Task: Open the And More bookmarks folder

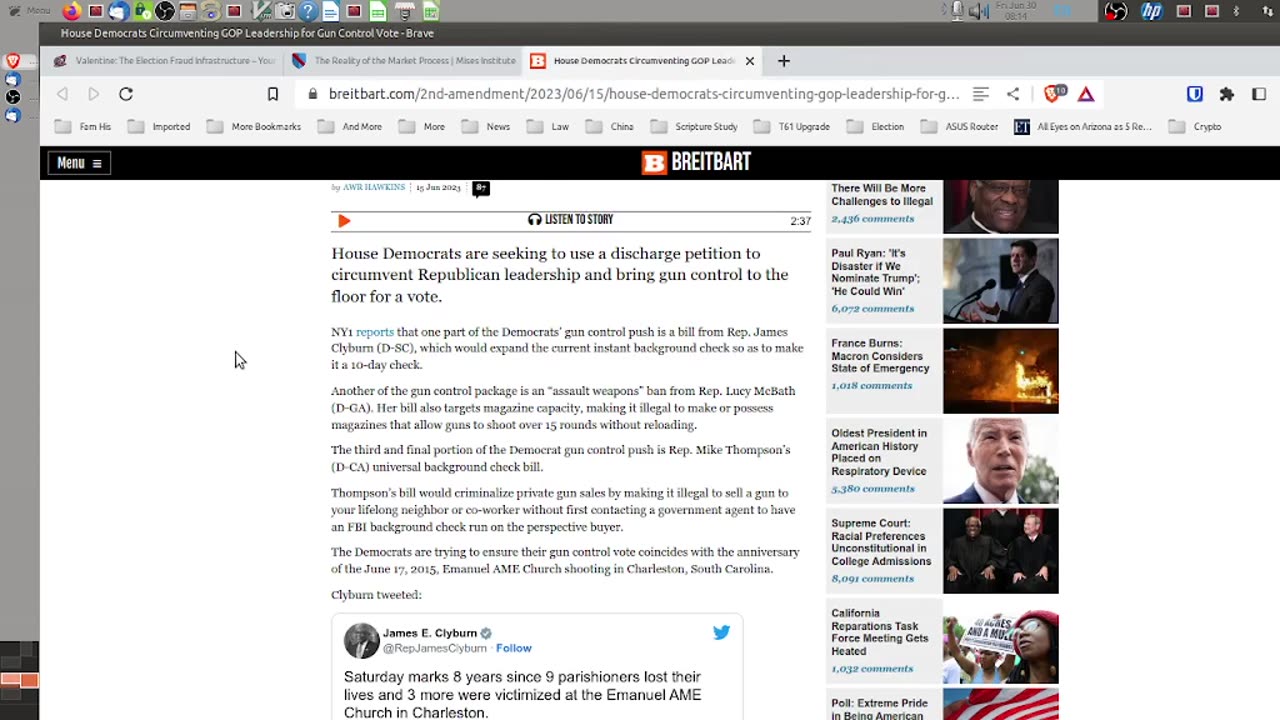Action: tap(350, 127)
